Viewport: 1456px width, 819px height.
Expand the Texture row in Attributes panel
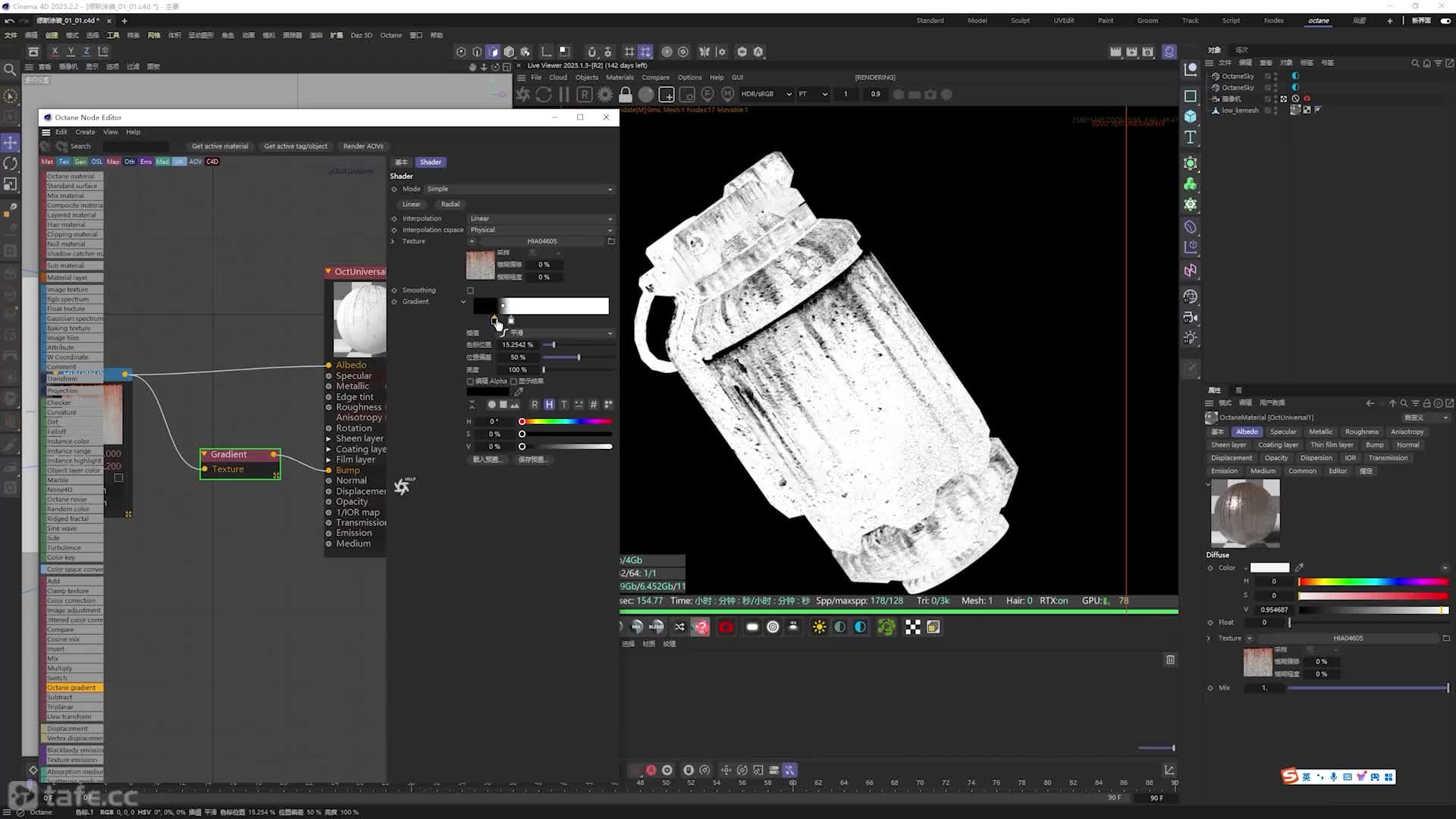(x=1209, y=639)
